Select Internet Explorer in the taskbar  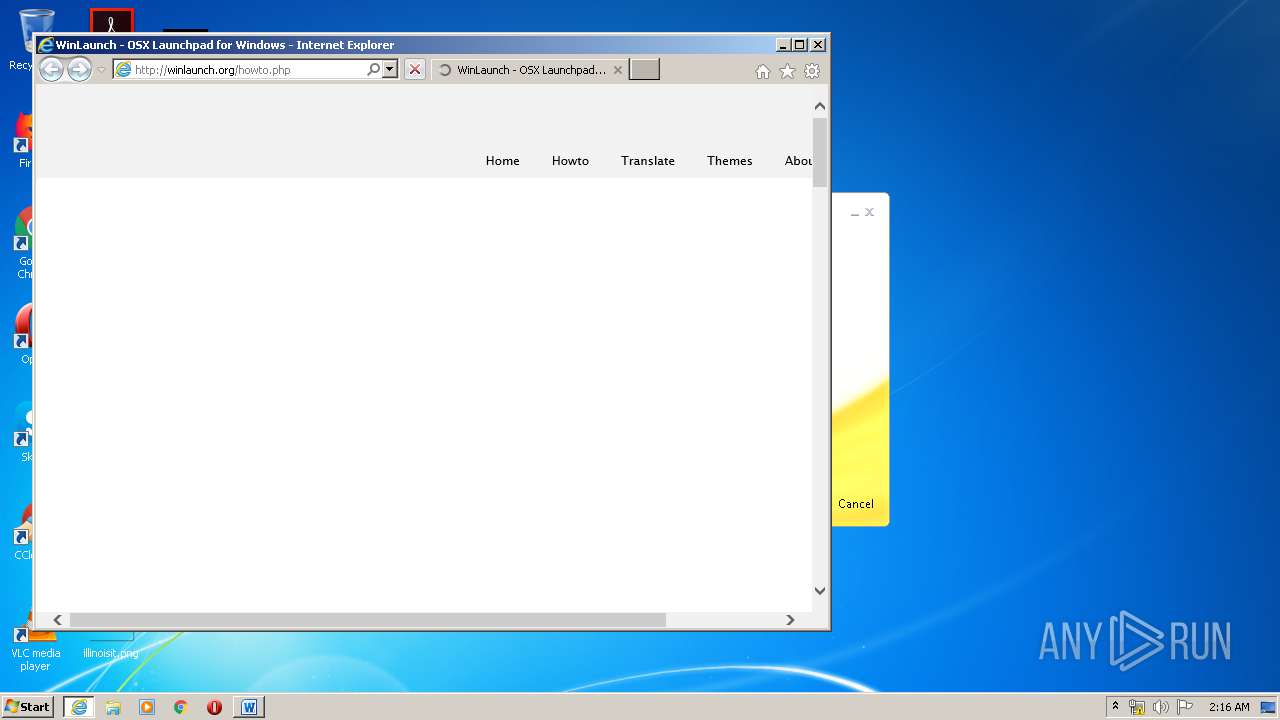click(x=79, y=707)
